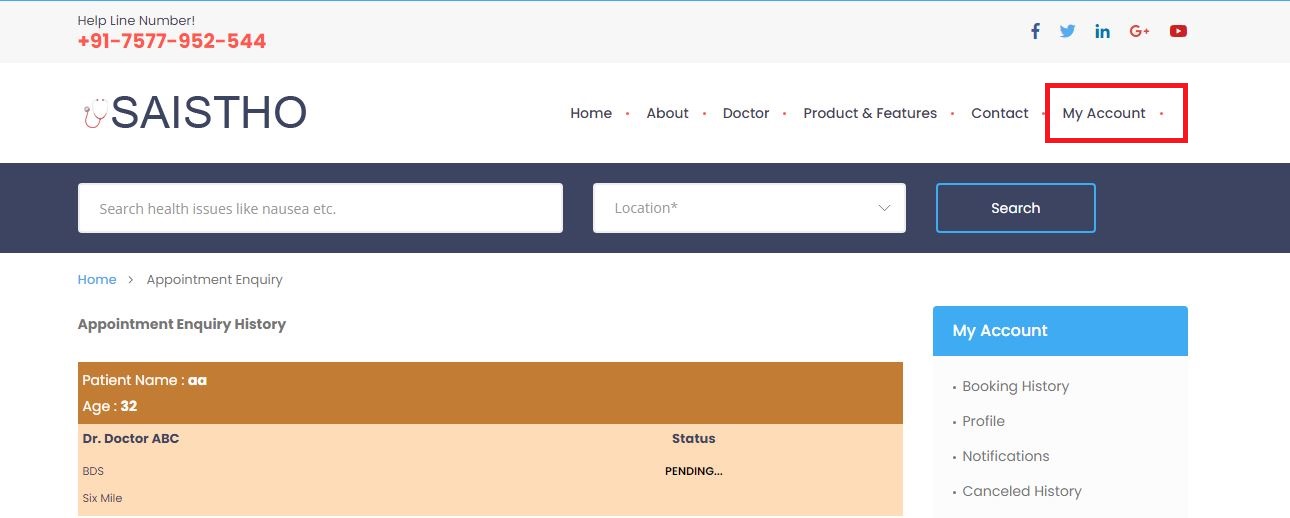Click the health issues search field
The width and height of the screenshot is (1290, 518).
tap(320, 208)
